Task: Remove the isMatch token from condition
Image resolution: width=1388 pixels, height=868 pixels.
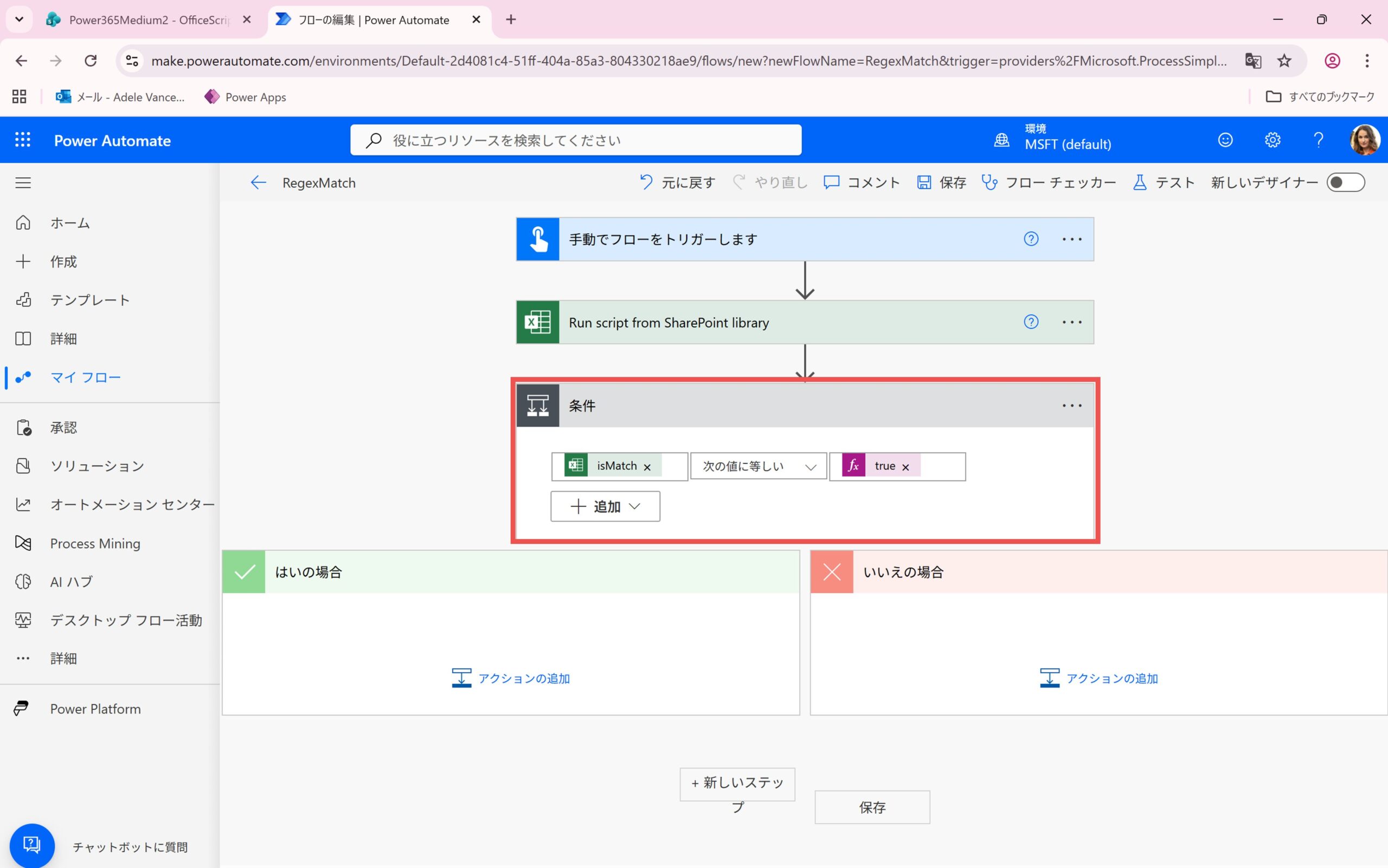Action: 647,467
